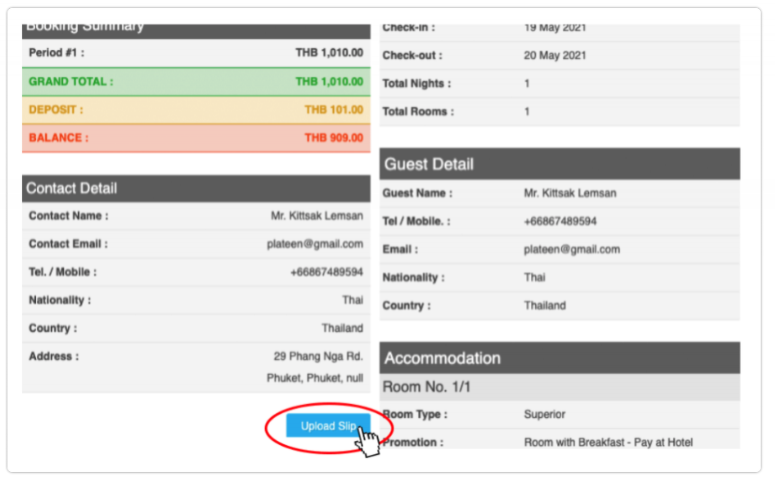Click the Superior room type value
This screenshot has width=775, height=481.
tap(545, 414)
